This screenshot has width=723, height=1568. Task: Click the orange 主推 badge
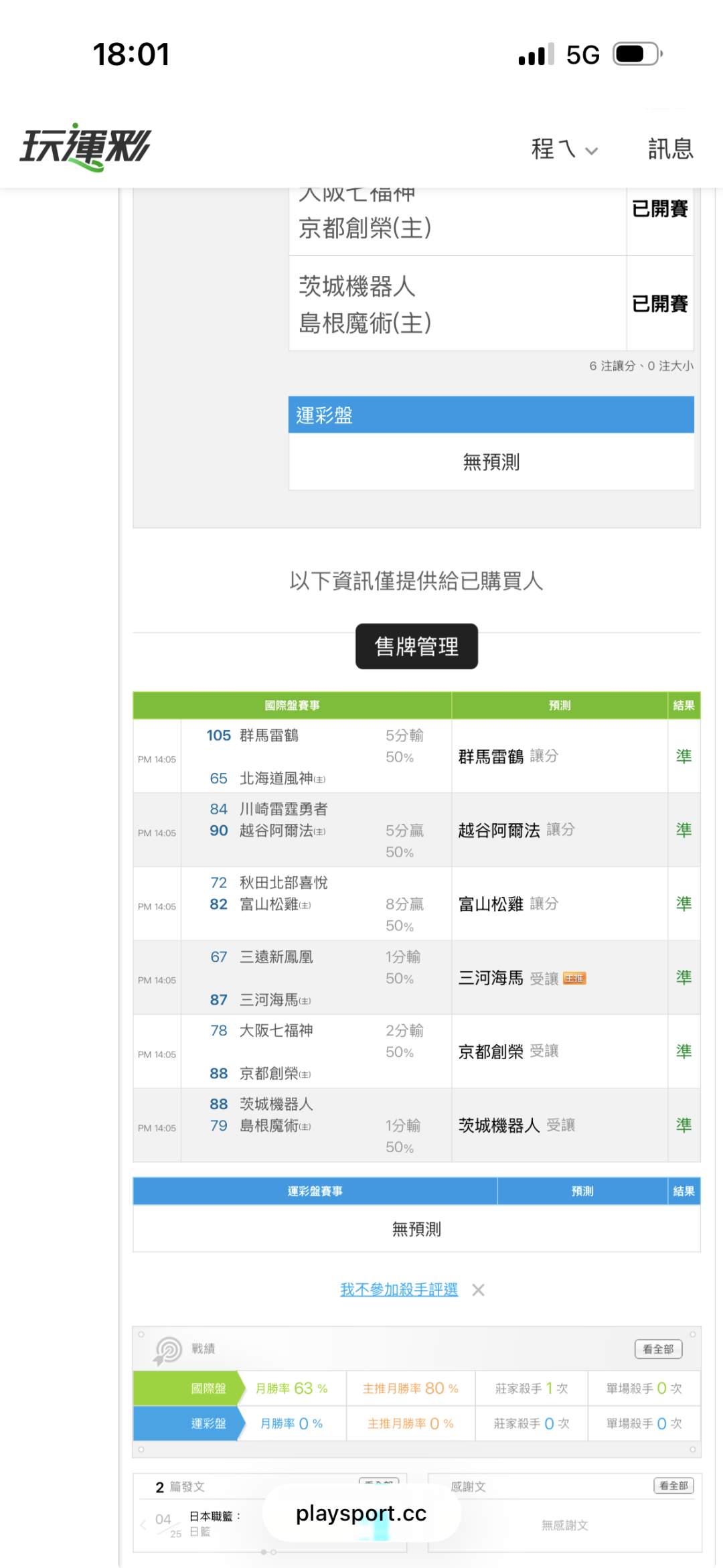[574, 979]
